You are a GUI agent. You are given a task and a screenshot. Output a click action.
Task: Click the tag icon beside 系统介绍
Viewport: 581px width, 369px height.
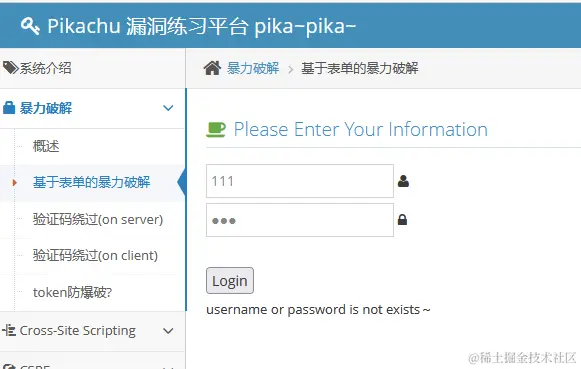coord(10,68)
